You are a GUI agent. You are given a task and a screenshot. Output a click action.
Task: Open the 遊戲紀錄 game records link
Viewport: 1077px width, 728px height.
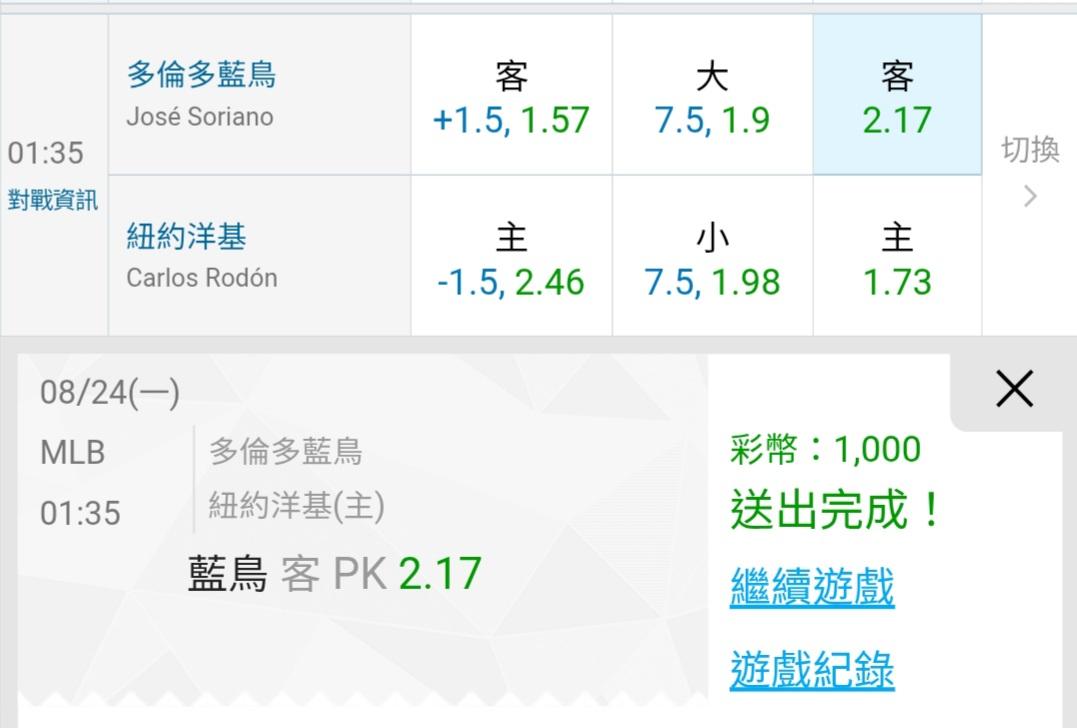812,670
